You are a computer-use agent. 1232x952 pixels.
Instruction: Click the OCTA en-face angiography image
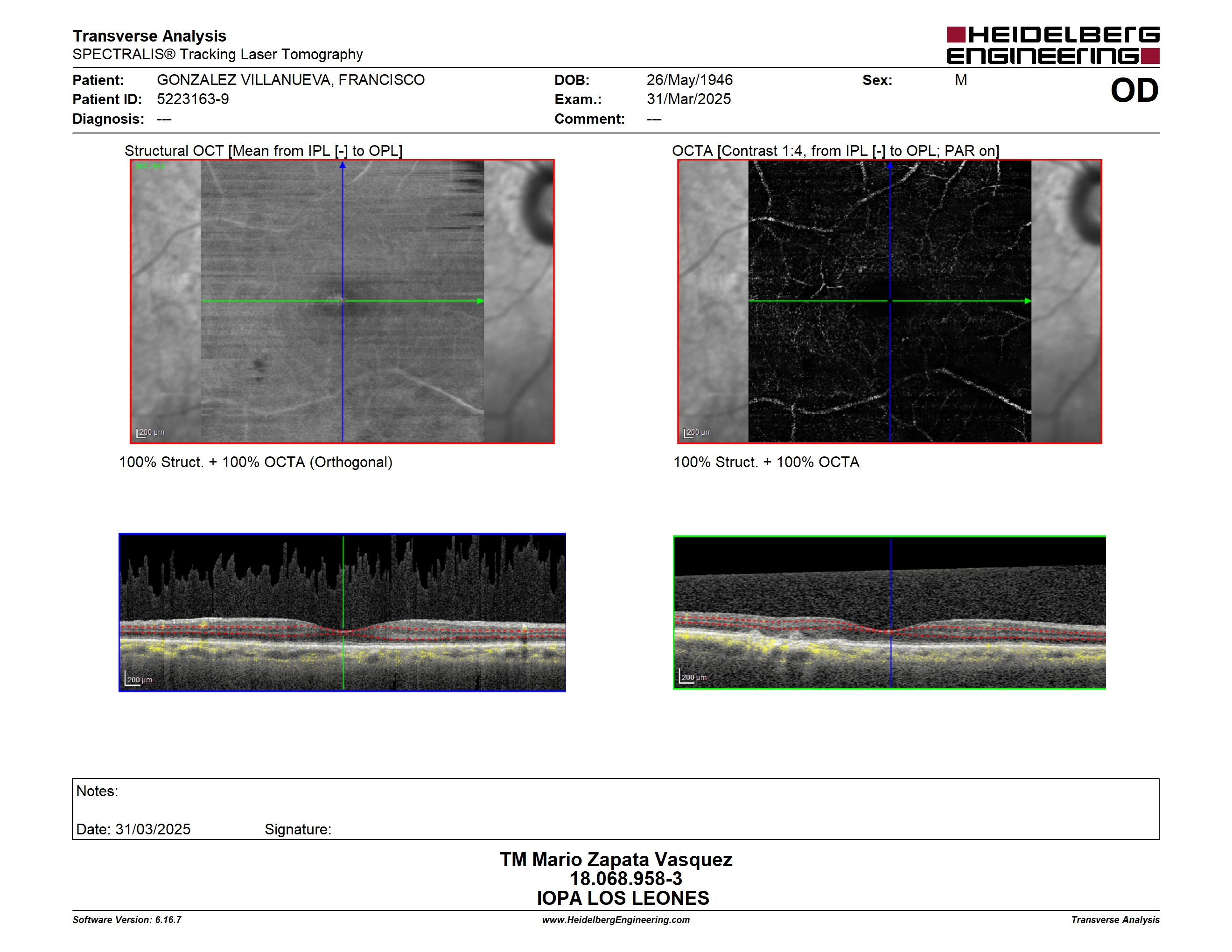(889, 302)
